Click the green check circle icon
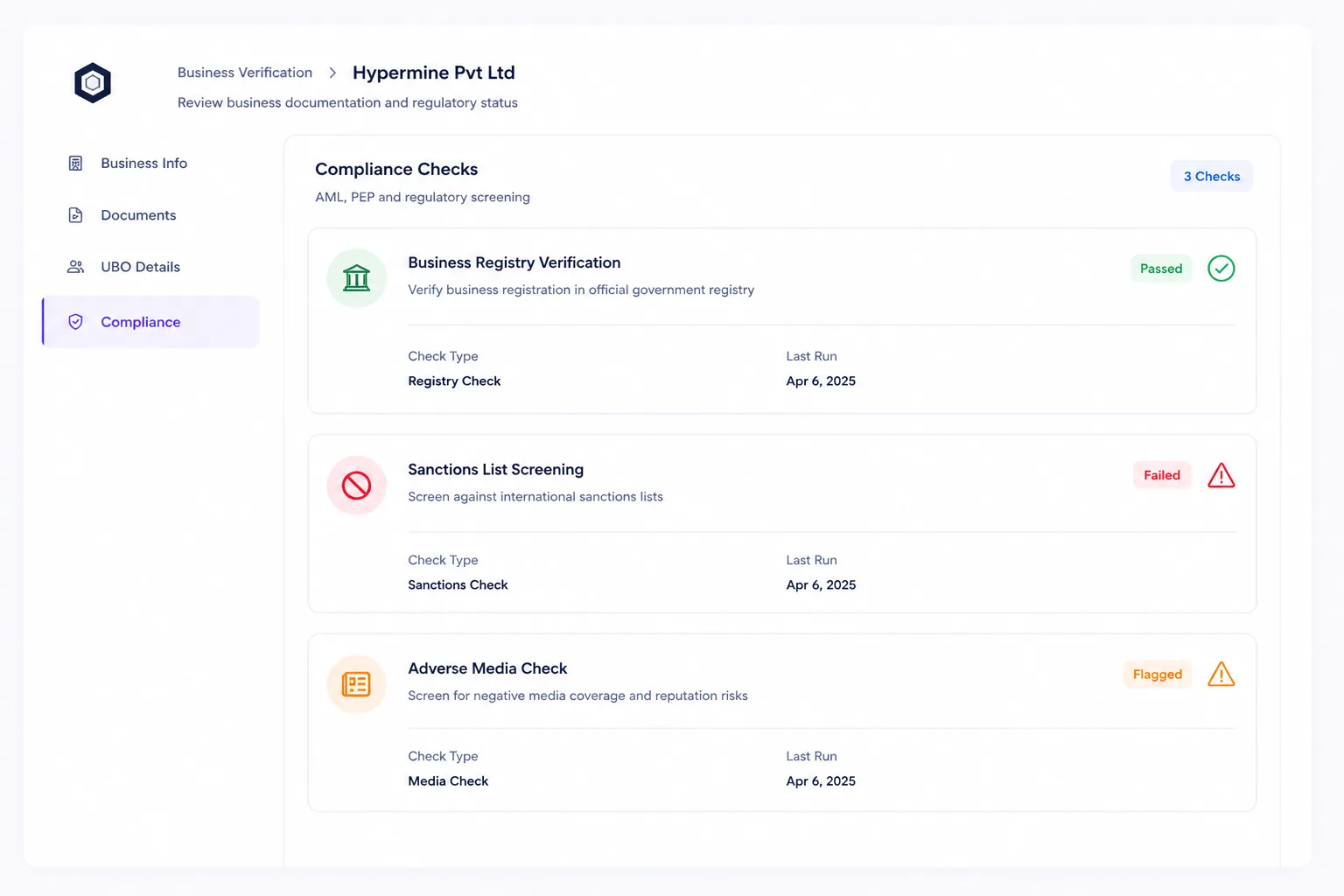This screenshot has height=896, width=1344. pos(1221,269)
